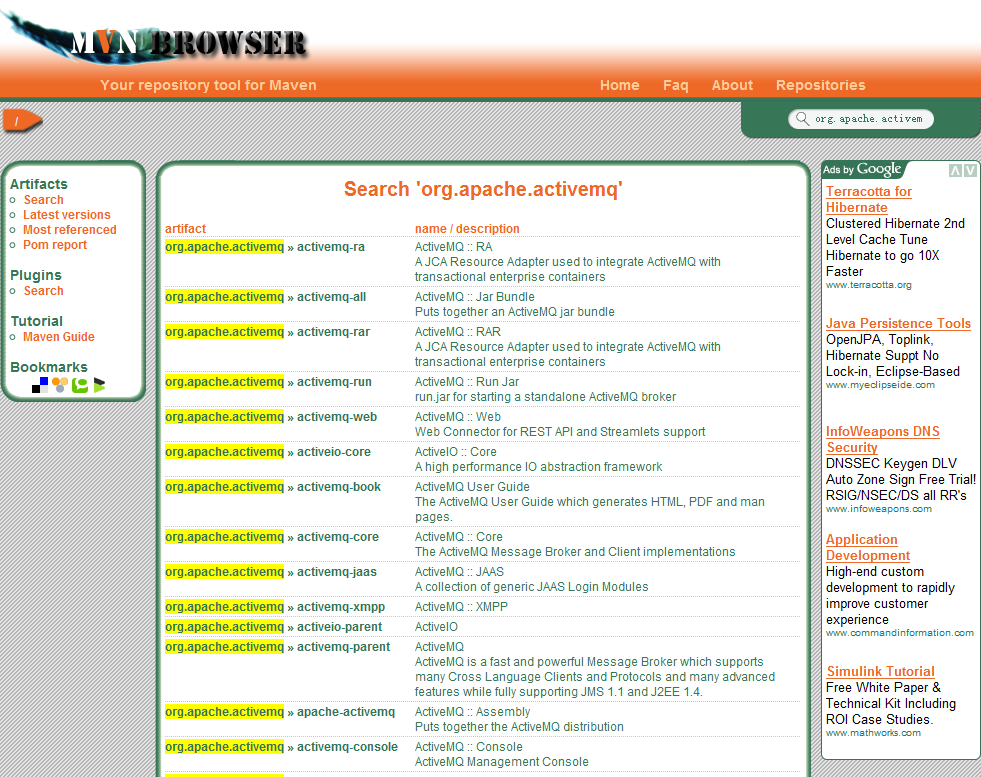Click org.apache.activemq group in activemq-console row
Screen dimensions: 981x777
225,747
